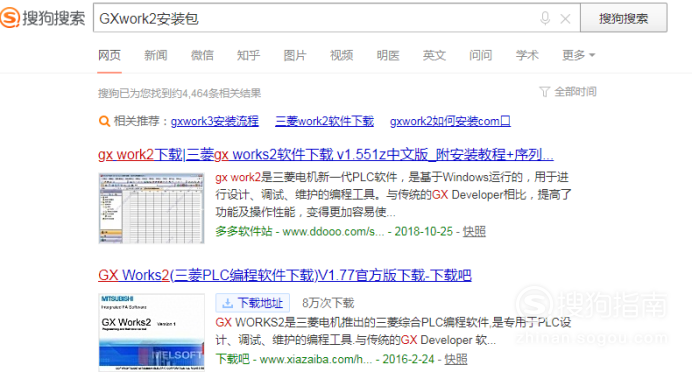Click the microphone voice search icon
The height and width of the screenshot is (372, 692).
click(x=545, y=19)
